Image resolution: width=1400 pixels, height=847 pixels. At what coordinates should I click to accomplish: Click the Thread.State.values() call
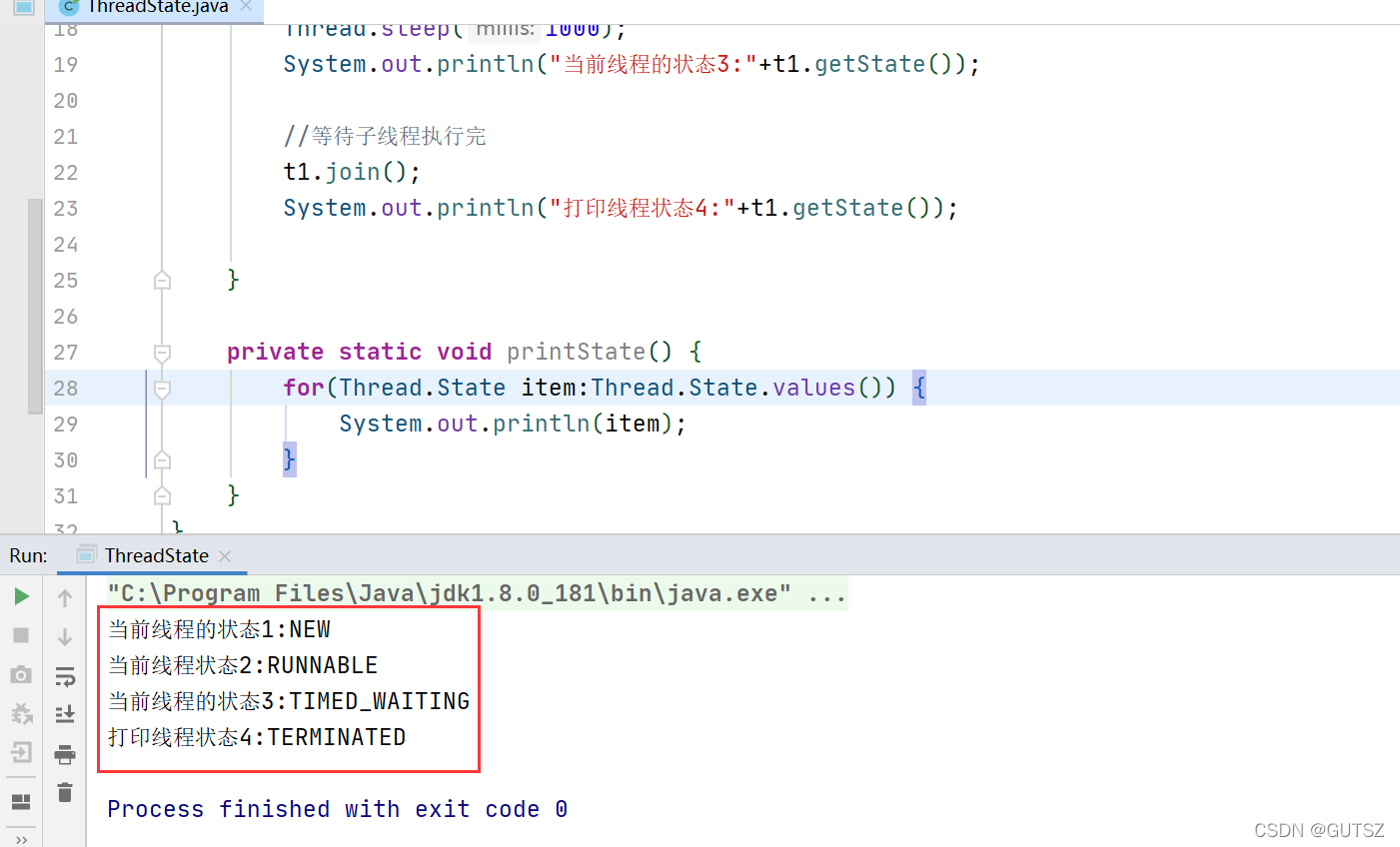click(x=744, y=388)
